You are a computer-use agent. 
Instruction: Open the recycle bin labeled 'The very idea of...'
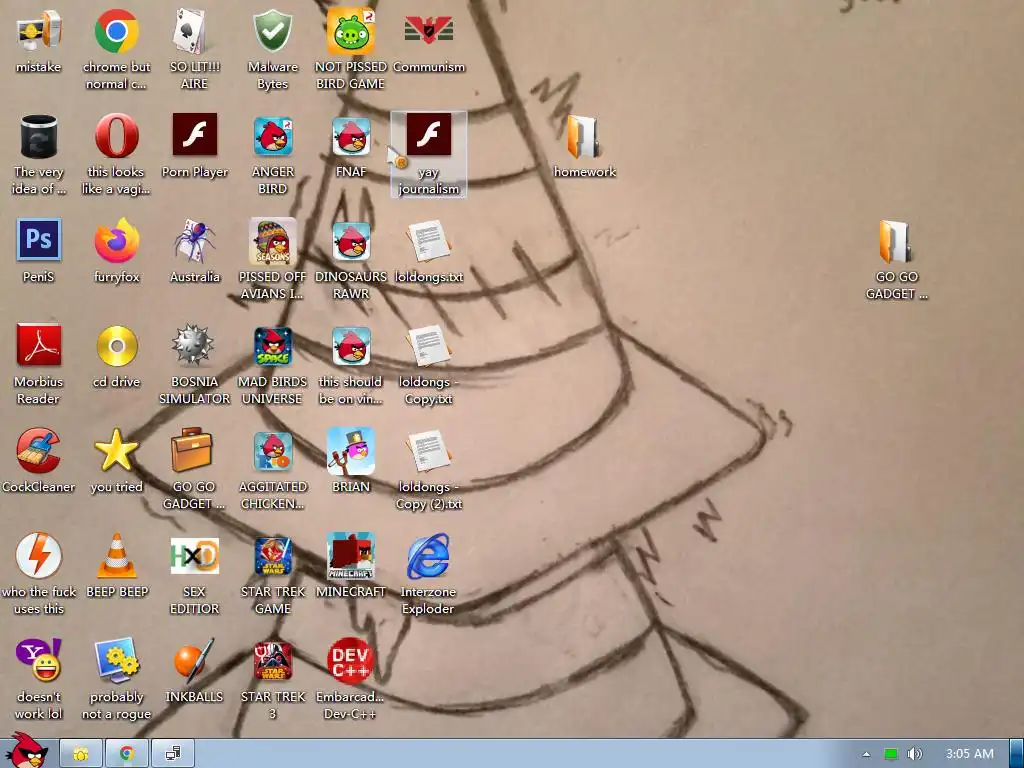click(39, 136)
